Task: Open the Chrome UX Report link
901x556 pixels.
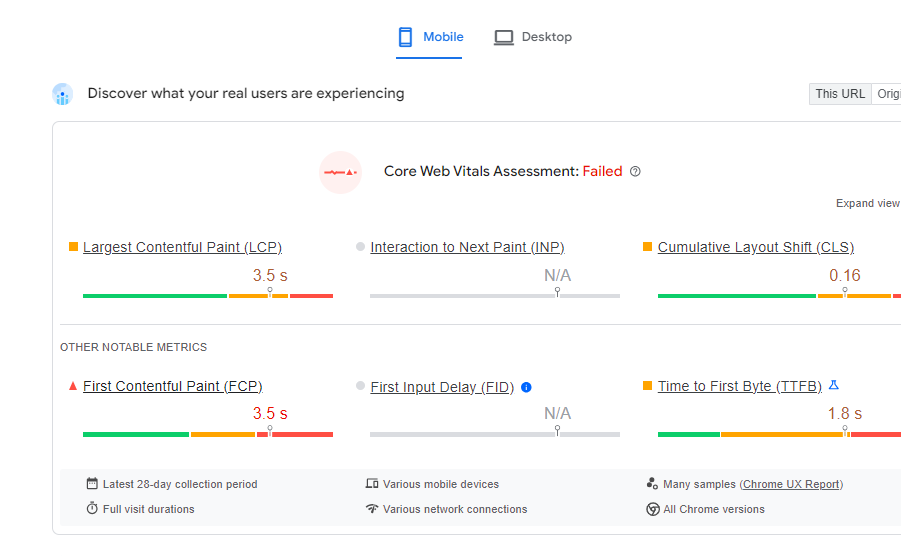Action: click(x=791, y=484)
